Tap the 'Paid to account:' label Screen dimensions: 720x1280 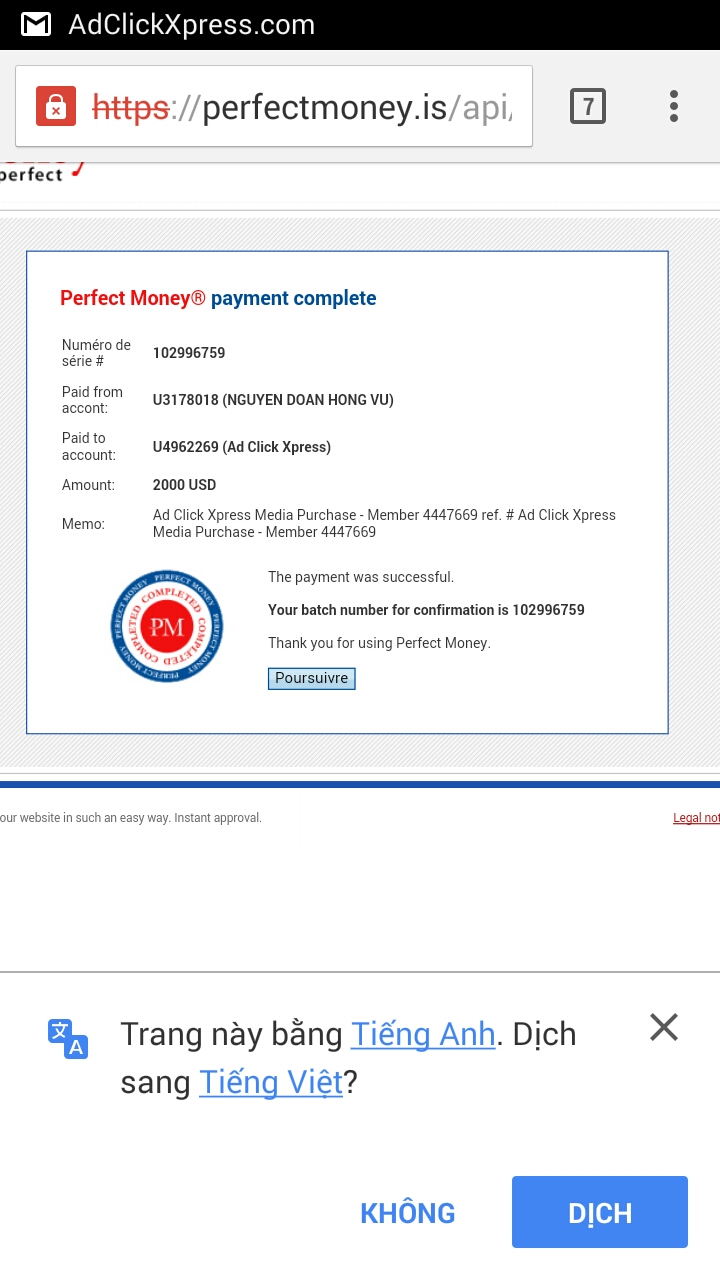click(x=89, y=447)
